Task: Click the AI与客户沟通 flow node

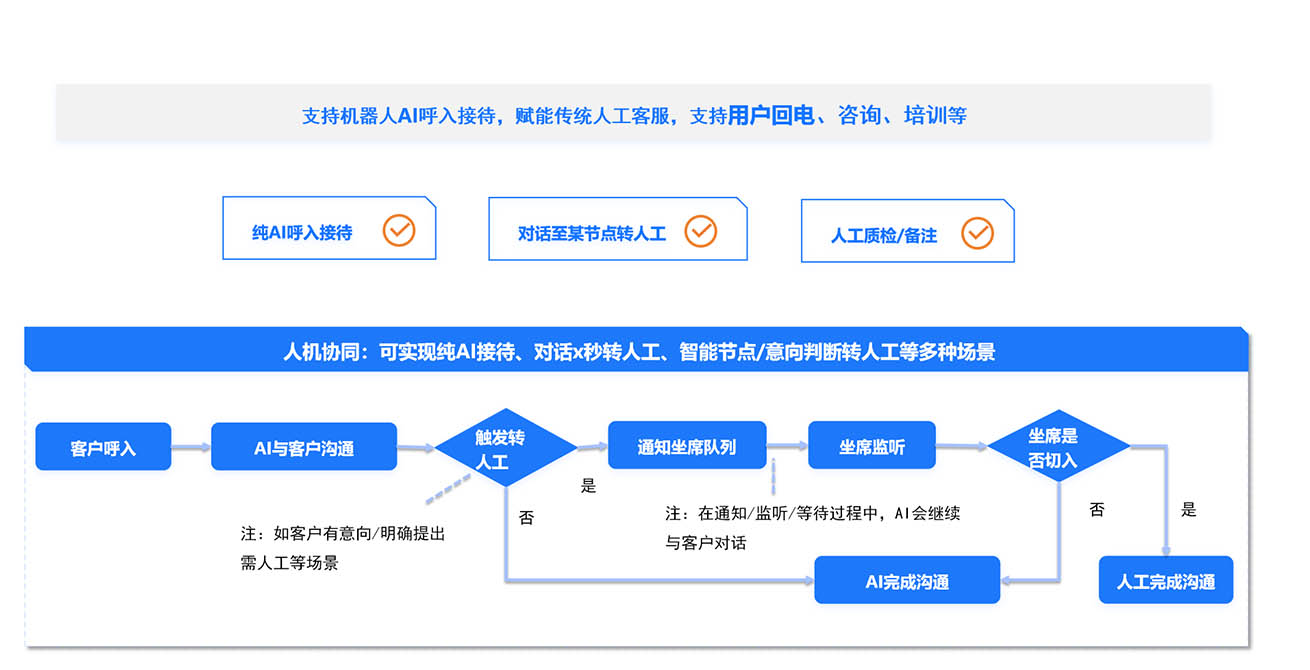Action: point(304,447)
